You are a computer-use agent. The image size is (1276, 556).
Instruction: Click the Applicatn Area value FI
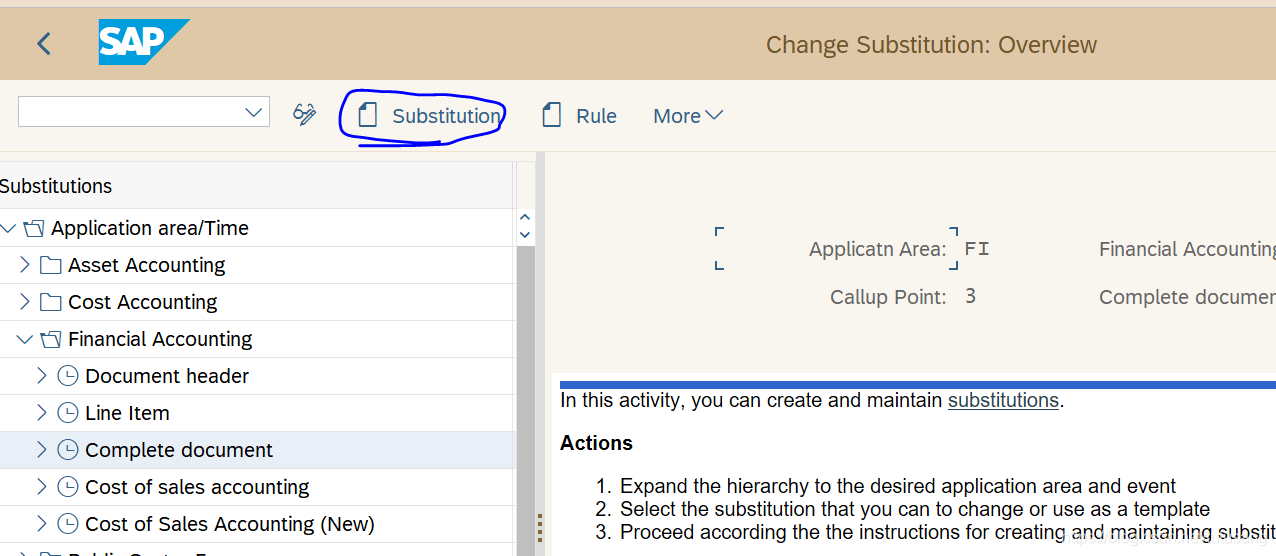[977, 249]
